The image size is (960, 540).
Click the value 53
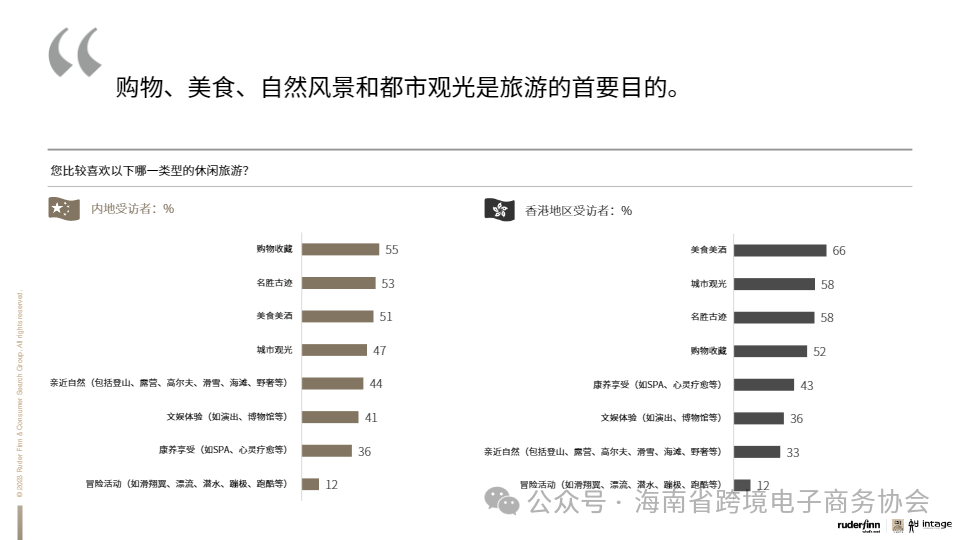pyautogui.click(x=388, y=283)
